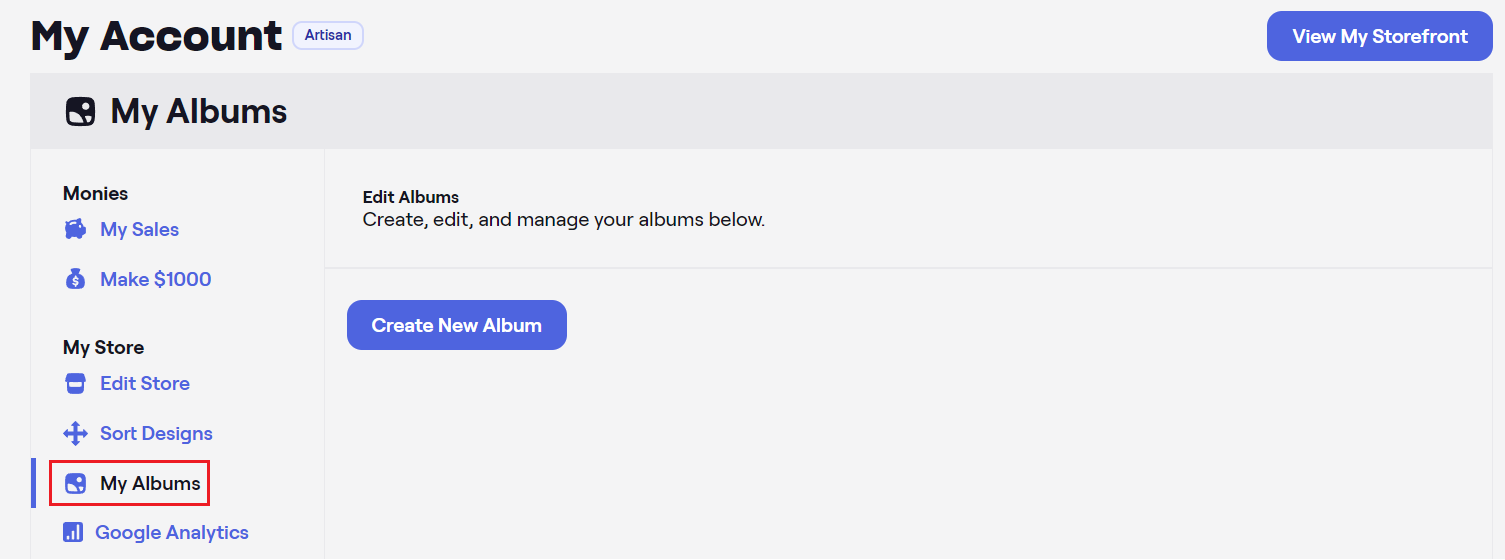Open Google Analytics sidebar link

pos(172,532)
